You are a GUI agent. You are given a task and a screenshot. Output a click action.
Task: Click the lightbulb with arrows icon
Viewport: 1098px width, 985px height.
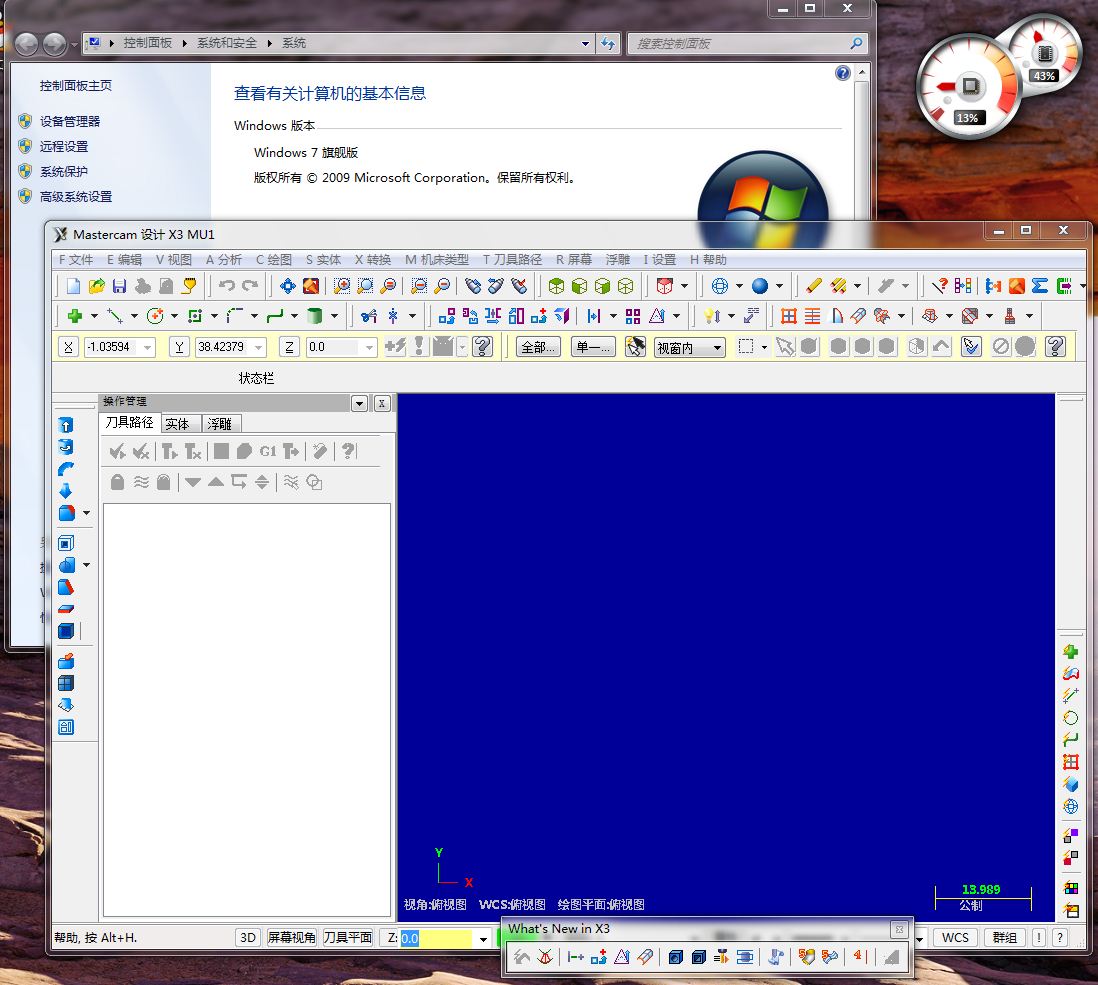tap(712, 316)
